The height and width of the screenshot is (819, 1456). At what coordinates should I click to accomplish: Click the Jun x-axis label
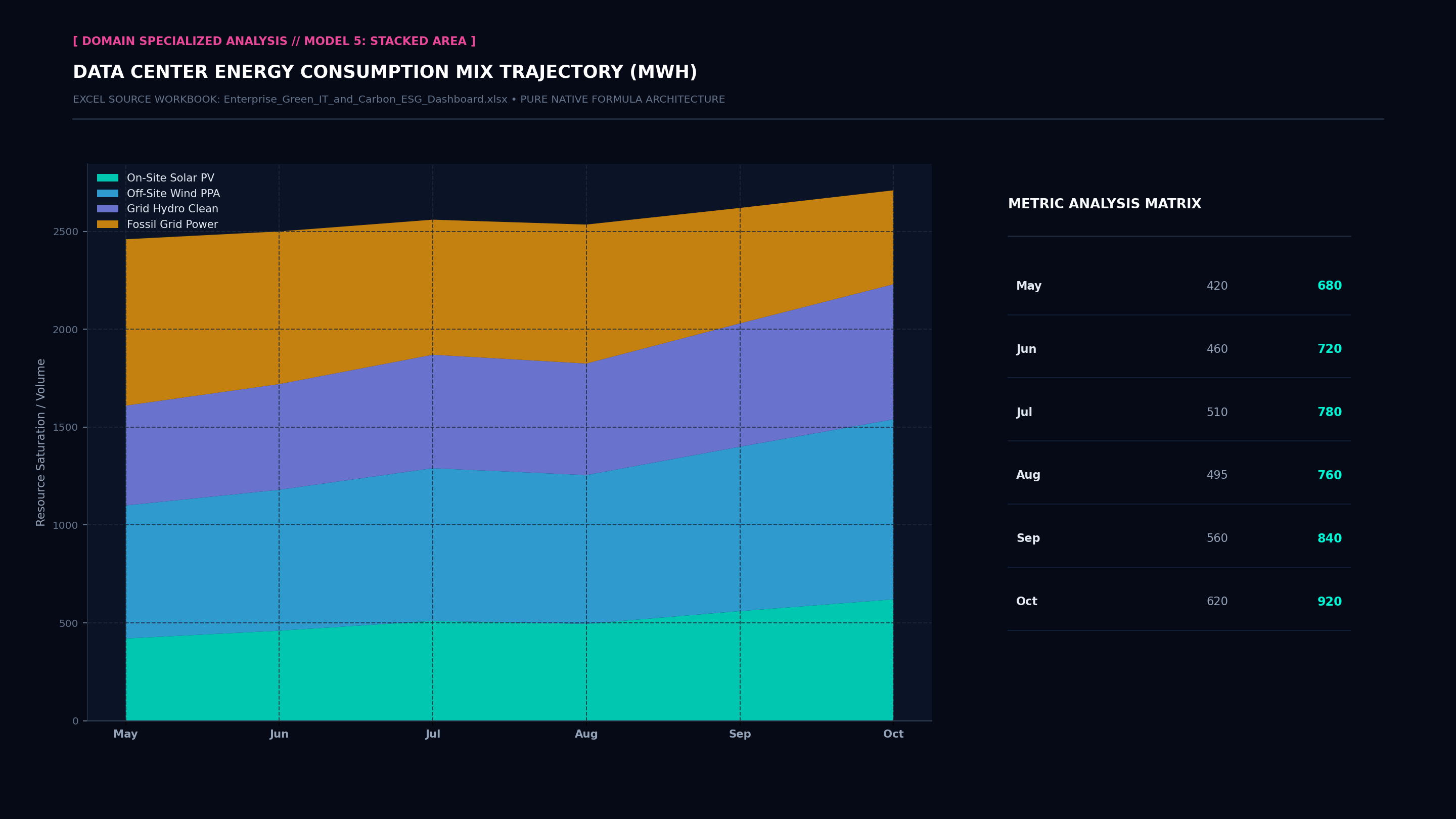tap(279, 734)
